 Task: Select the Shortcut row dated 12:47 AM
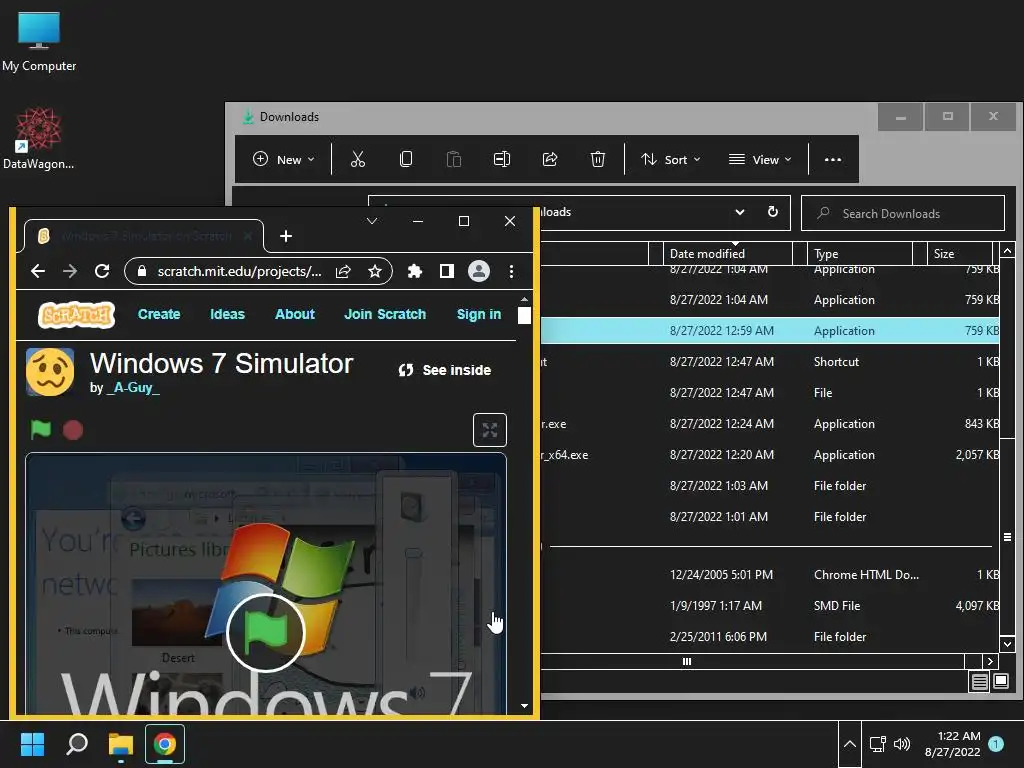(x=769, y=361)
